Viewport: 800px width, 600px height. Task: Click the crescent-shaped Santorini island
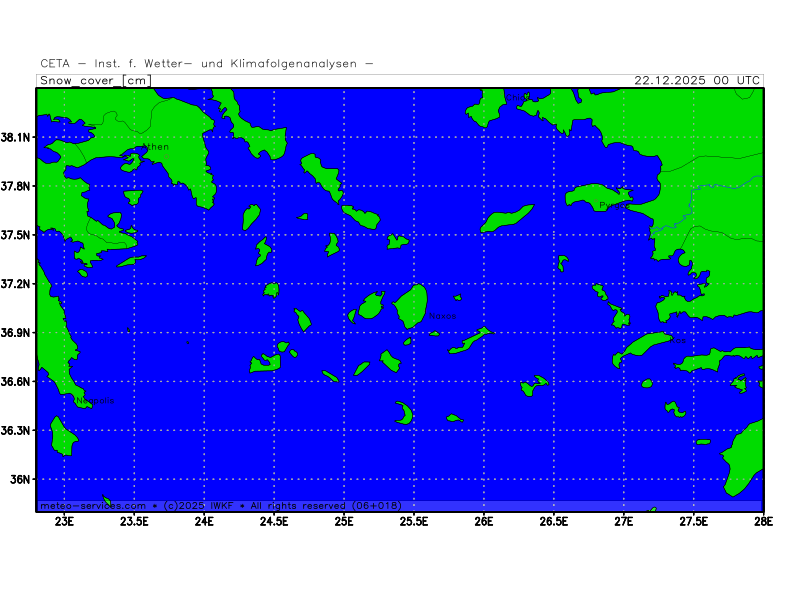pyautogui.click(x=405, y=414)
